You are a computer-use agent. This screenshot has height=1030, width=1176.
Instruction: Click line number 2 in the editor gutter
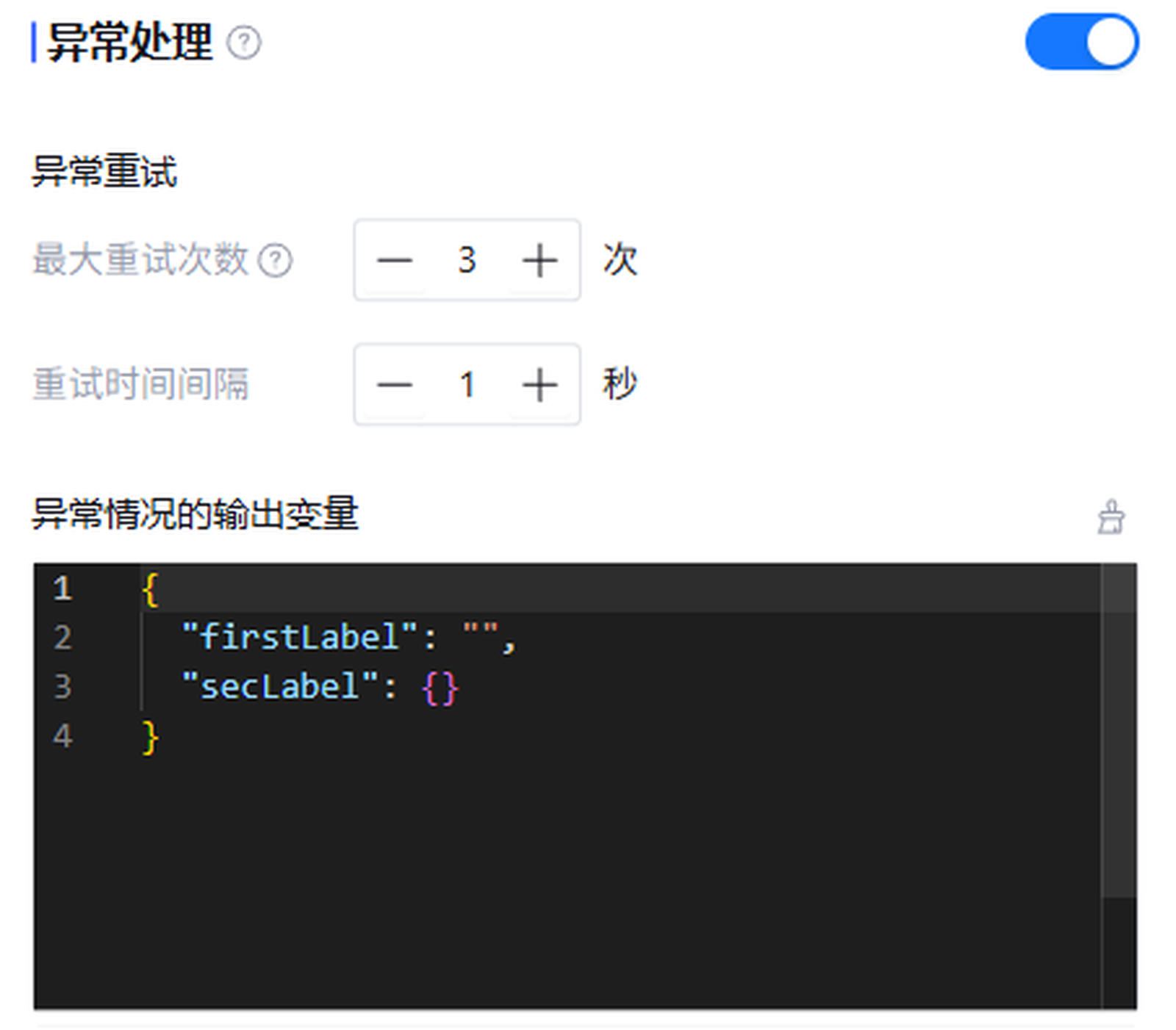[x=62, y=637]
